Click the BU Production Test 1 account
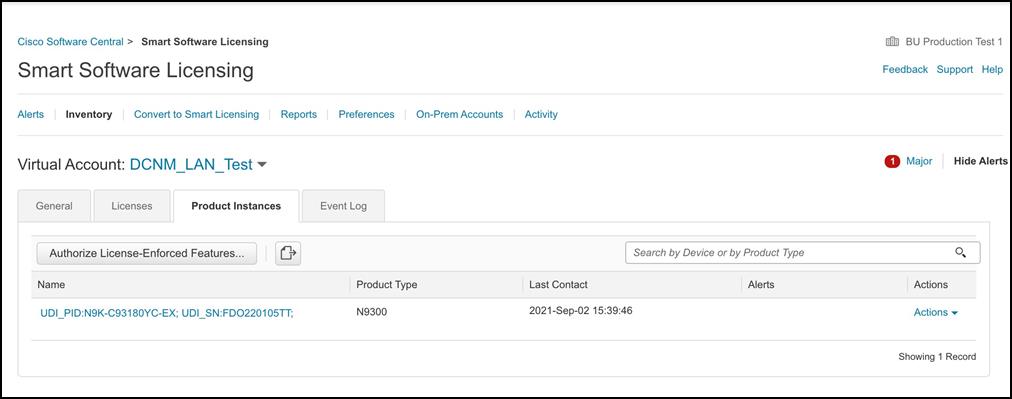The image size is (1012, 399). tap(944, 42)
